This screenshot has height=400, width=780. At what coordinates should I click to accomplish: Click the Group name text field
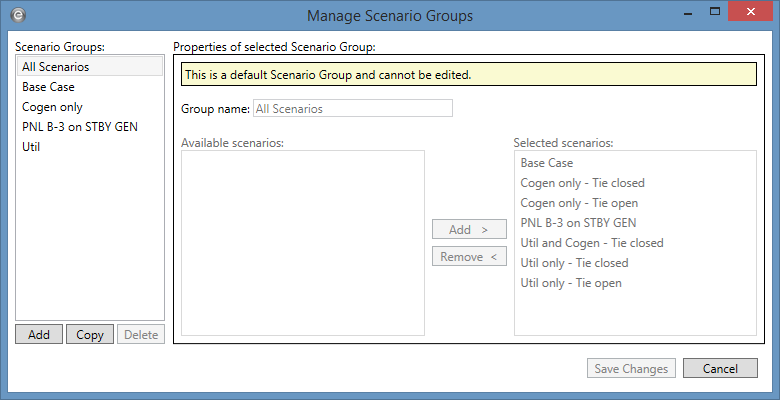[x=352, y=108]
